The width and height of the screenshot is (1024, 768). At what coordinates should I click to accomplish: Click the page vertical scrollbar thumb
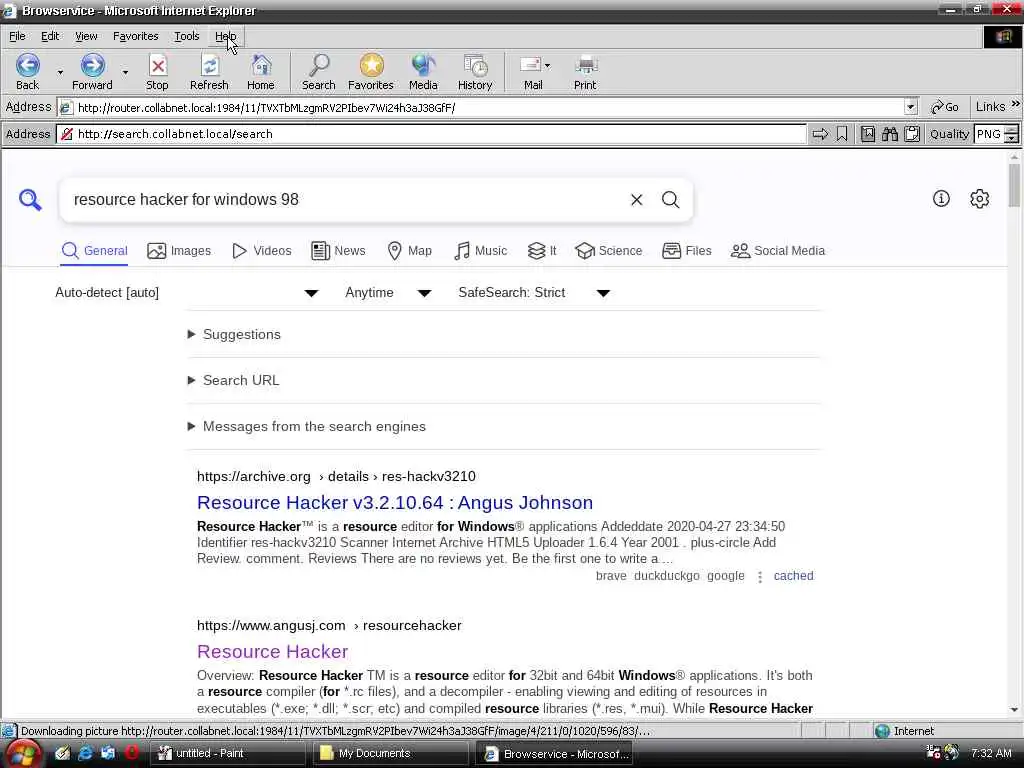pos(1014,185)
